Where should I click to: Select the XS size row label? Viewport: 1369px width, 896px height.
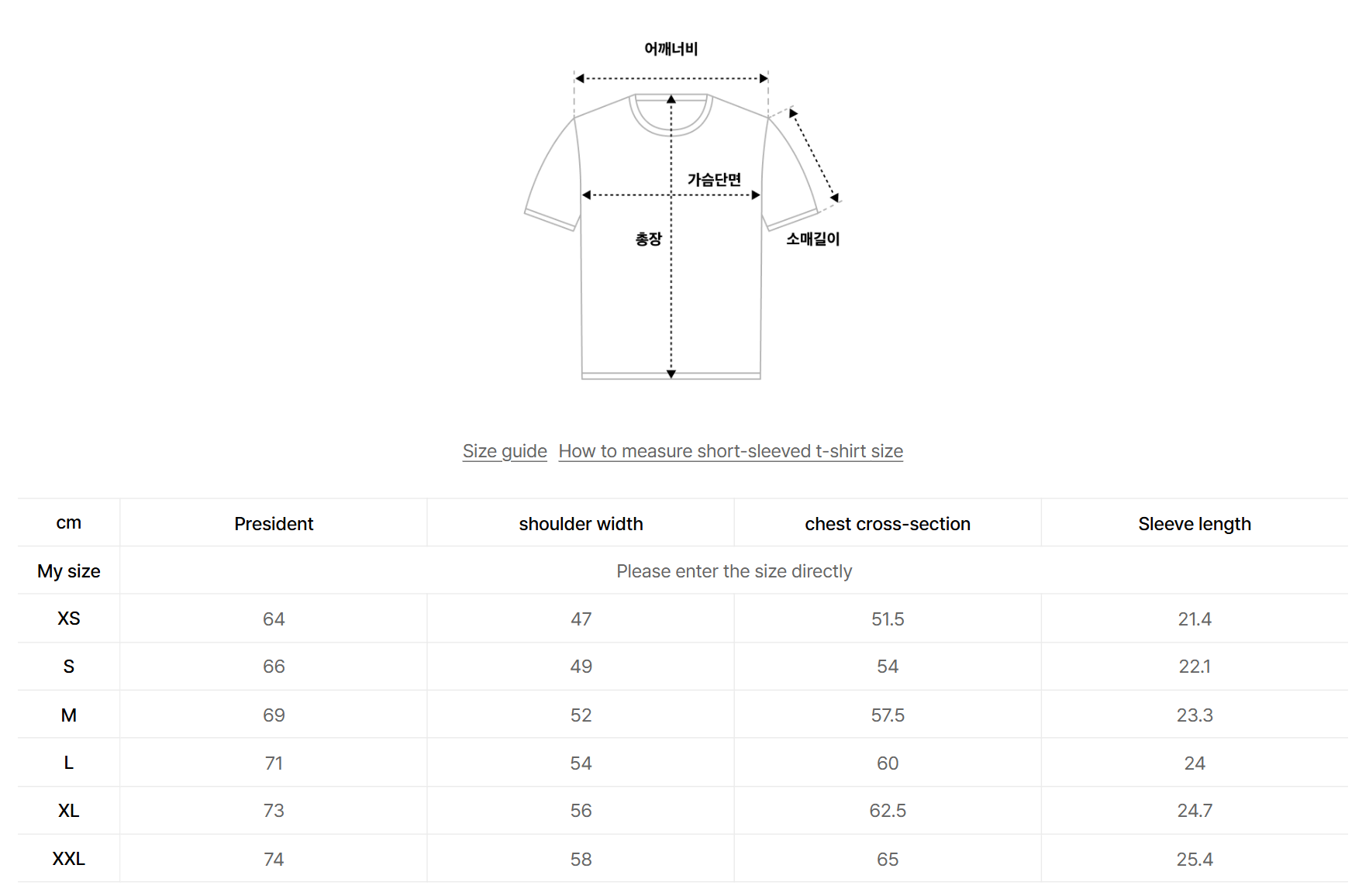pyautogui.click(x=69, y=619)
